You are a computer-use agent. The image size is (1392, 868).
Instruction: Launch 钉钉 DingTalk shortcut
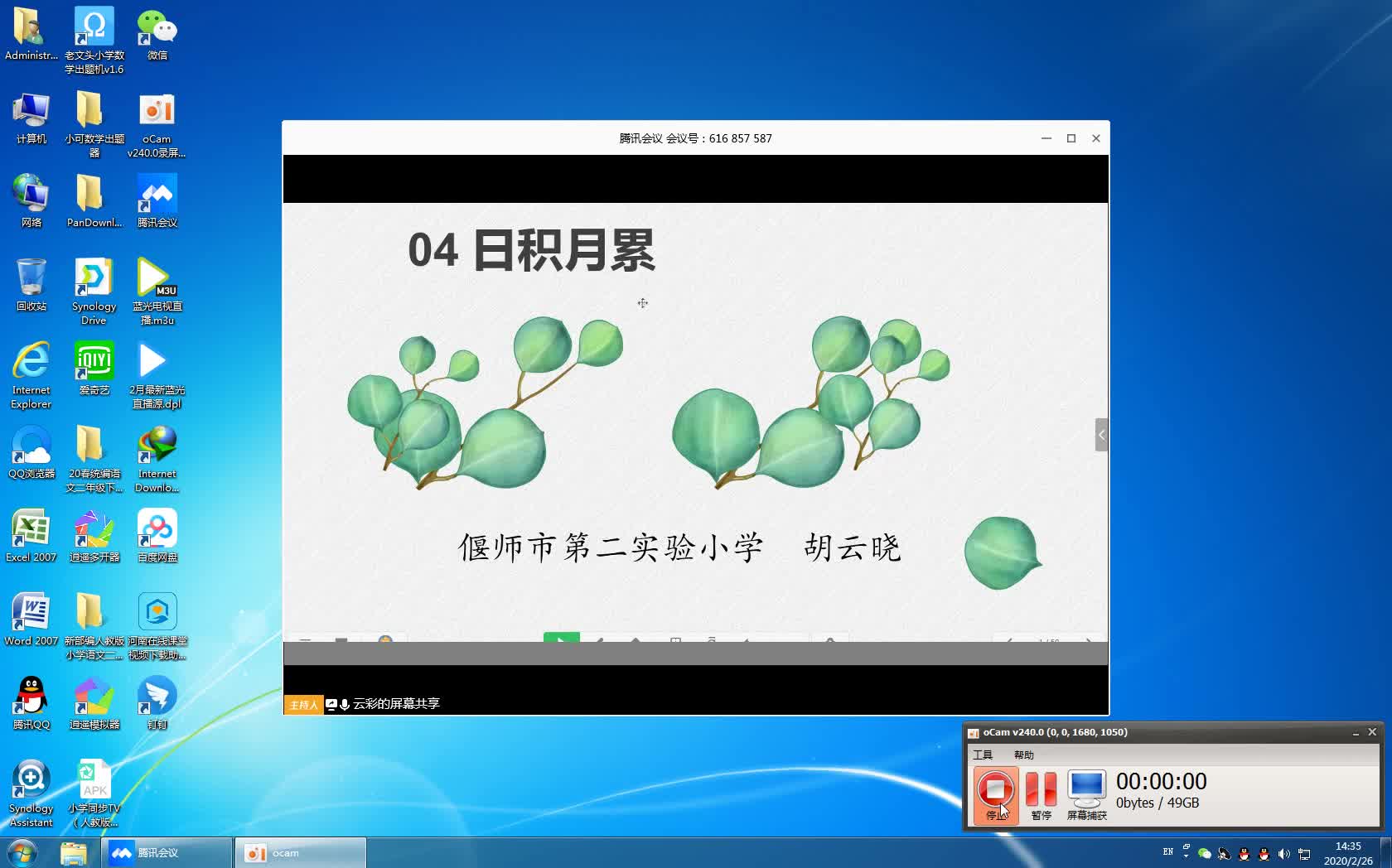157,703
